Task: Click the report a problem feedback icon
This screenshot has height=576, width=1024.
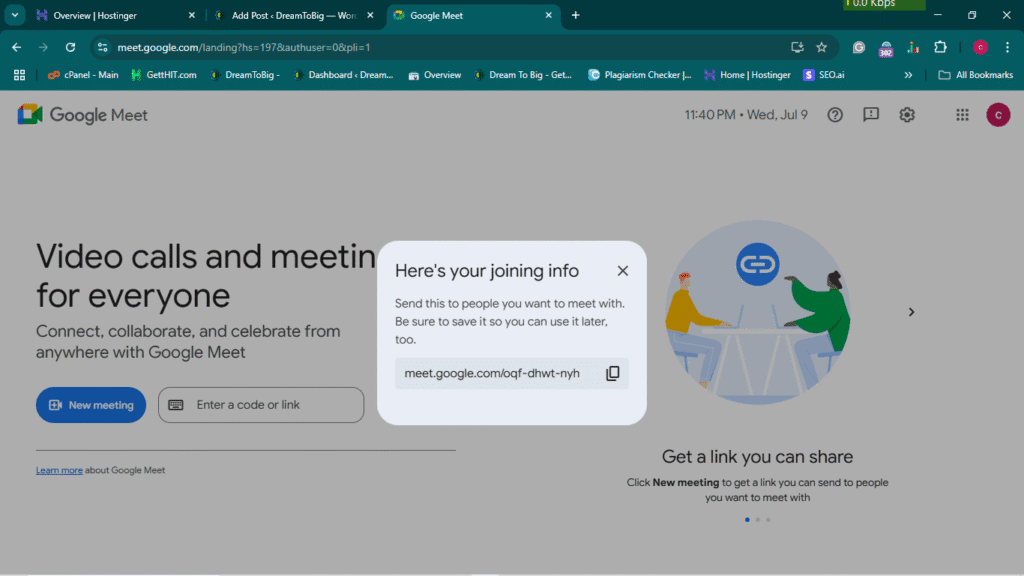Action: pos(871,115)
